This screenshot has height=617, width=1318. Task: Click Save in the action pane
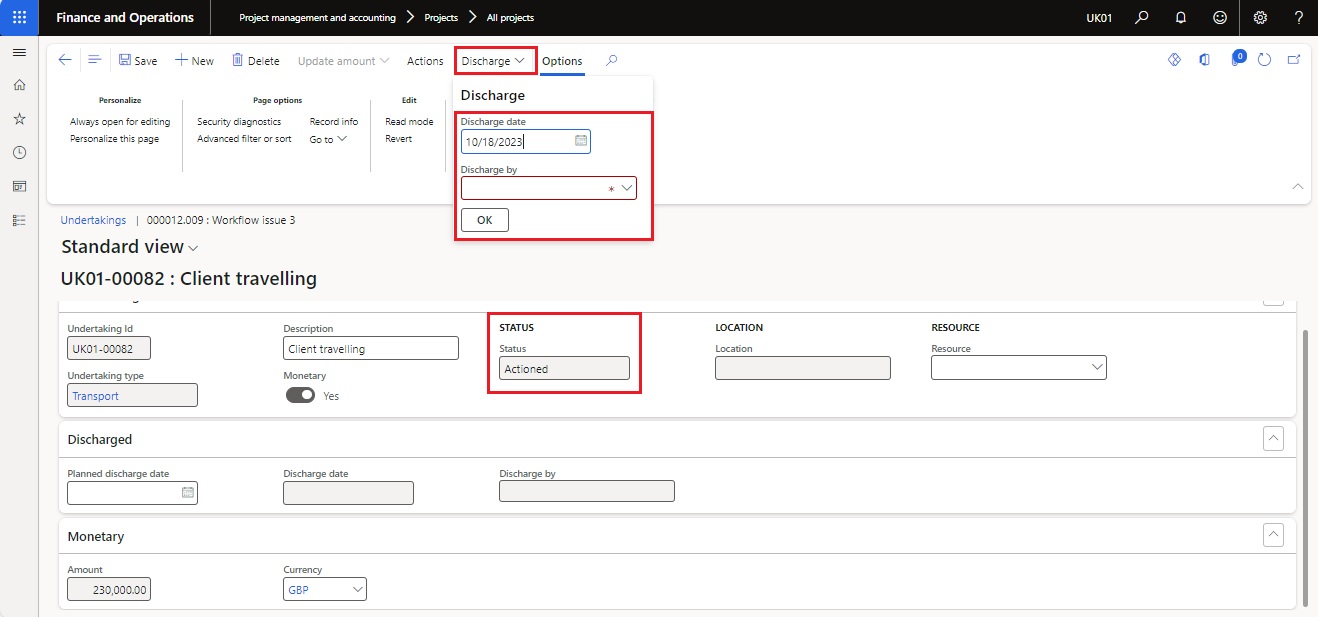138,61
